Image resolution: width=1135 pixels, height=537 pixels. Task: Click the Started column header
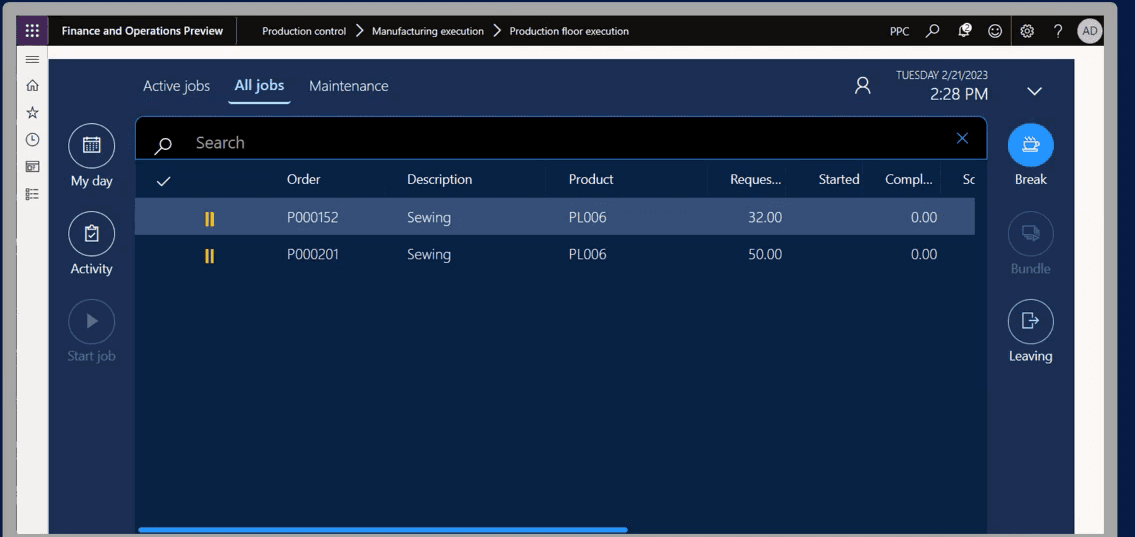coord(839,179)
